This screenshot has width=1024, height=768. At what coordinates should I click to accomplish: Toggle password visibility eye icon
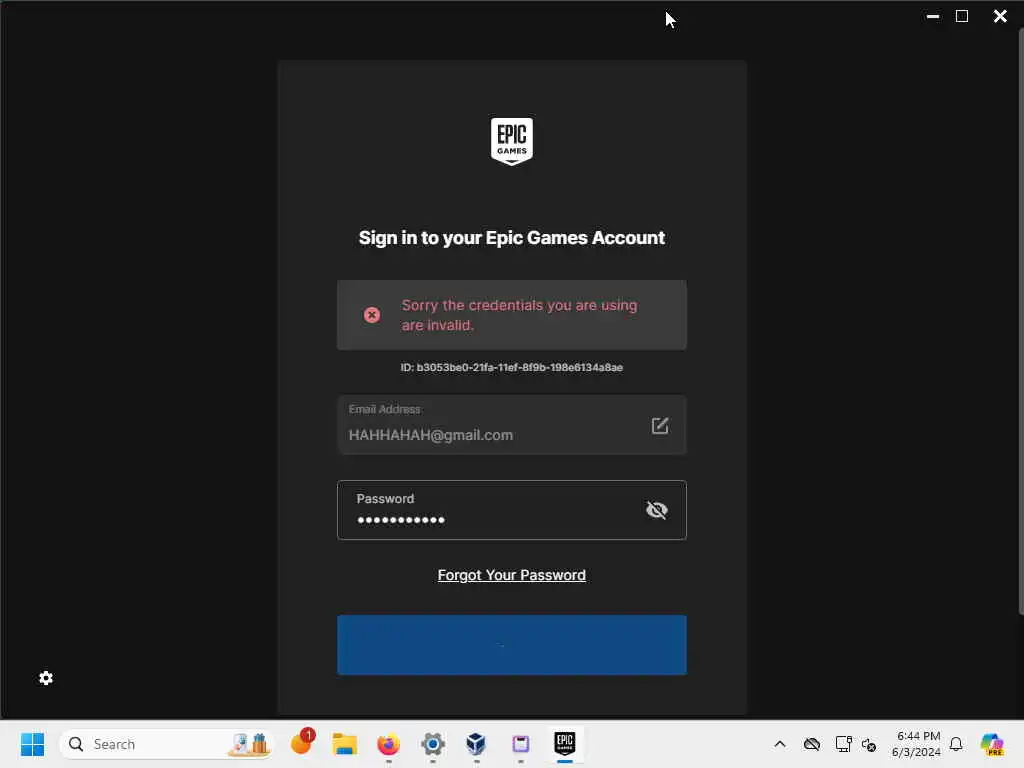tap(656, 510)
